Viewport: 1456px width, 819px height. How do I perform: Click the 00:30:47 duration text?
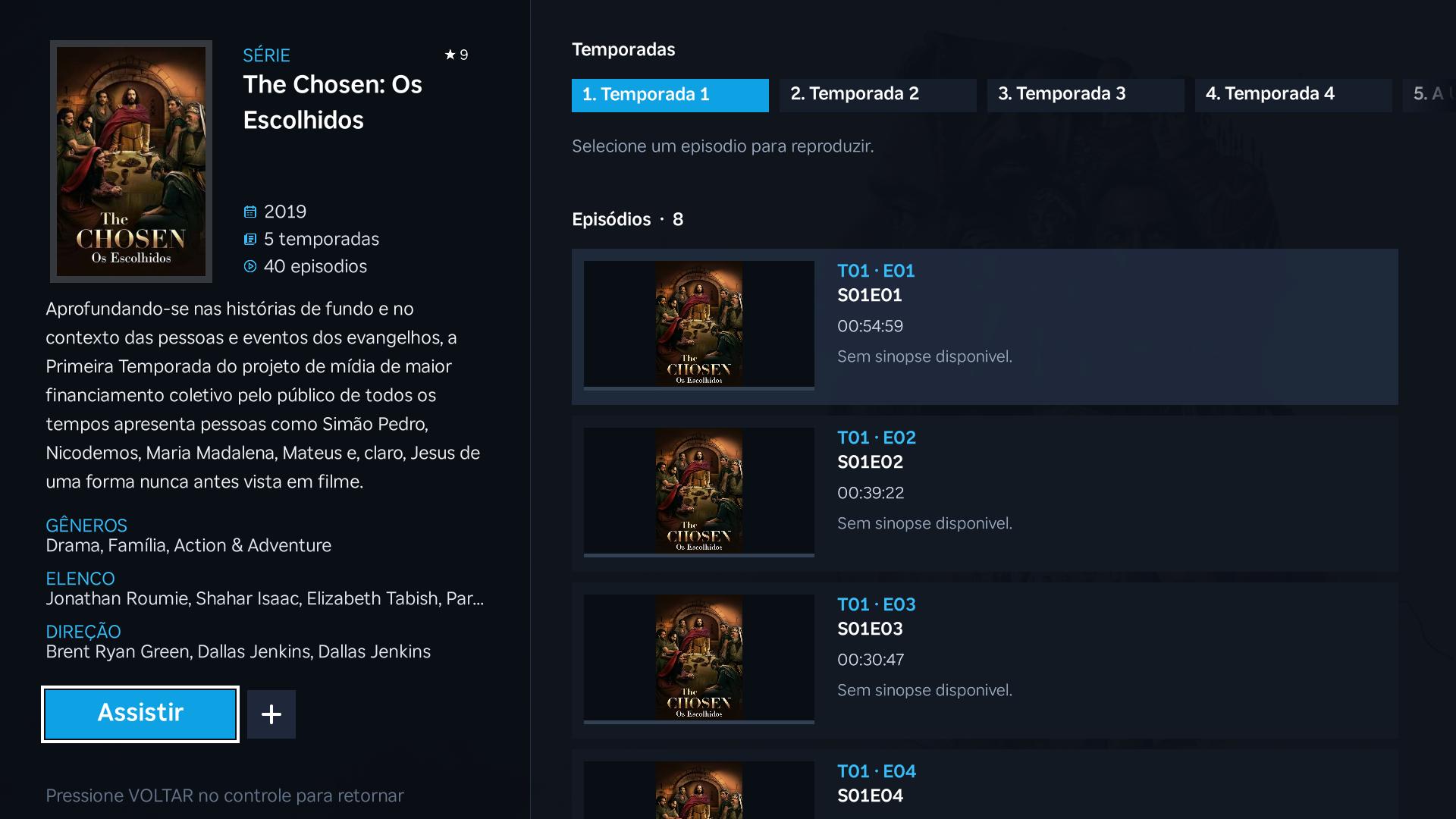tap(871, 660)
